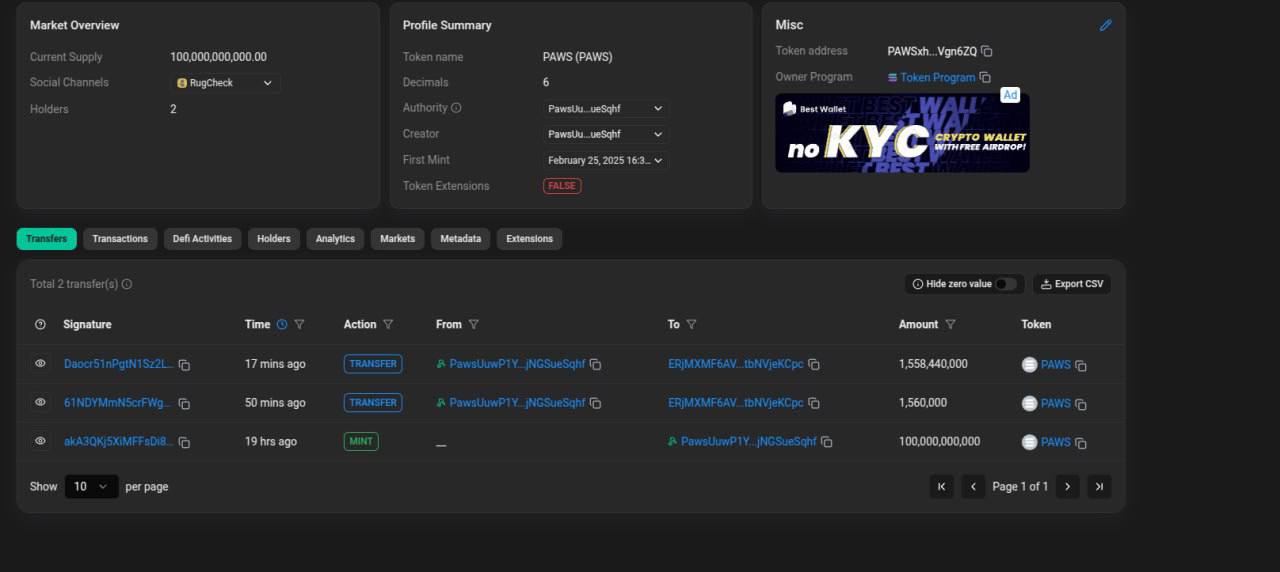
Task: Click eye icon for the MINT row
Action: pyautogui.click(x=40, y=441)
